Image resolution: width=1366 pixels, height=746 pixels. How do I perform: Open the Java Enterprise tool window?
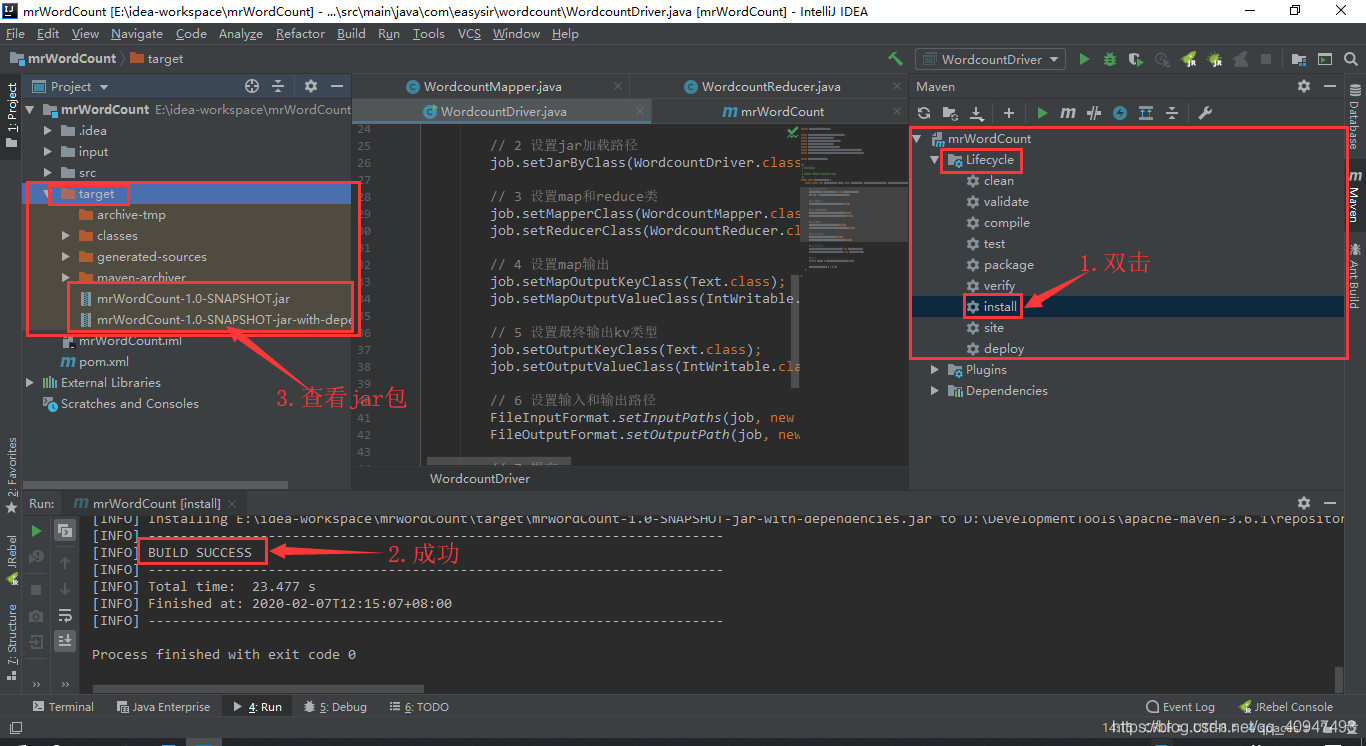click(x=163, y=707)
